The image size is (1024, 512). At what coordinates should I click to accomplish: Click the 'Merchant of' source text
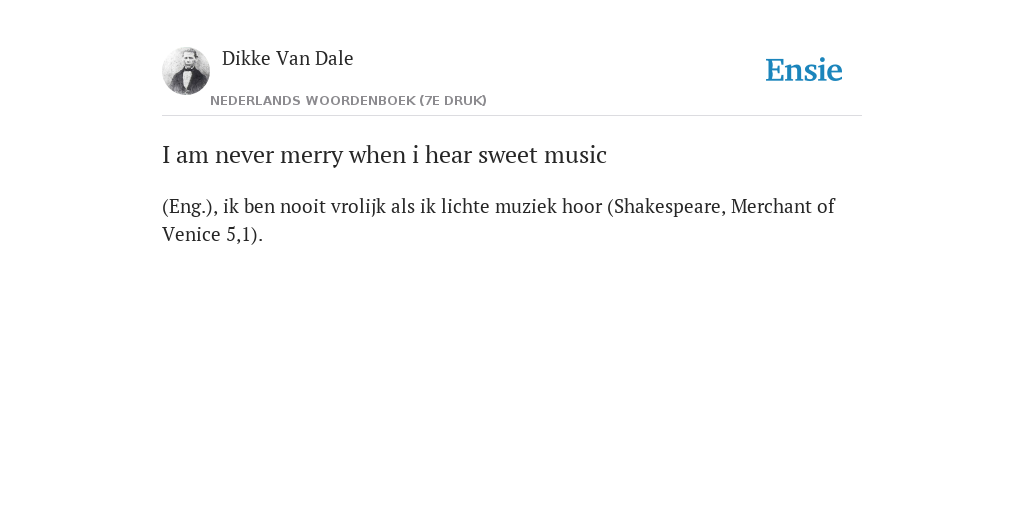[782, 206]
